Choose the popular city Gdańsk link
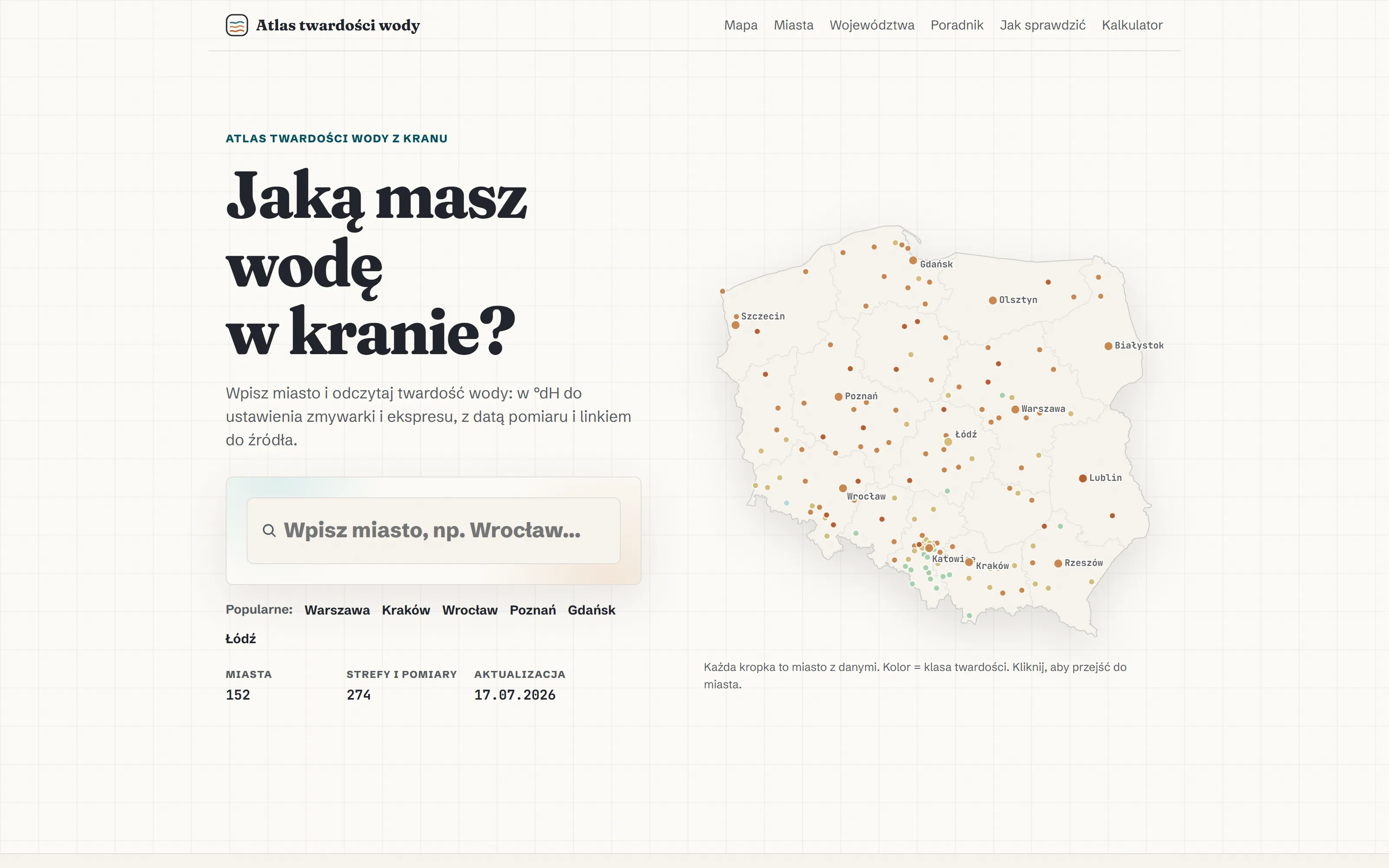Image resolution: width=1389 pixels, height=868 pixels. tap(591, 610)
